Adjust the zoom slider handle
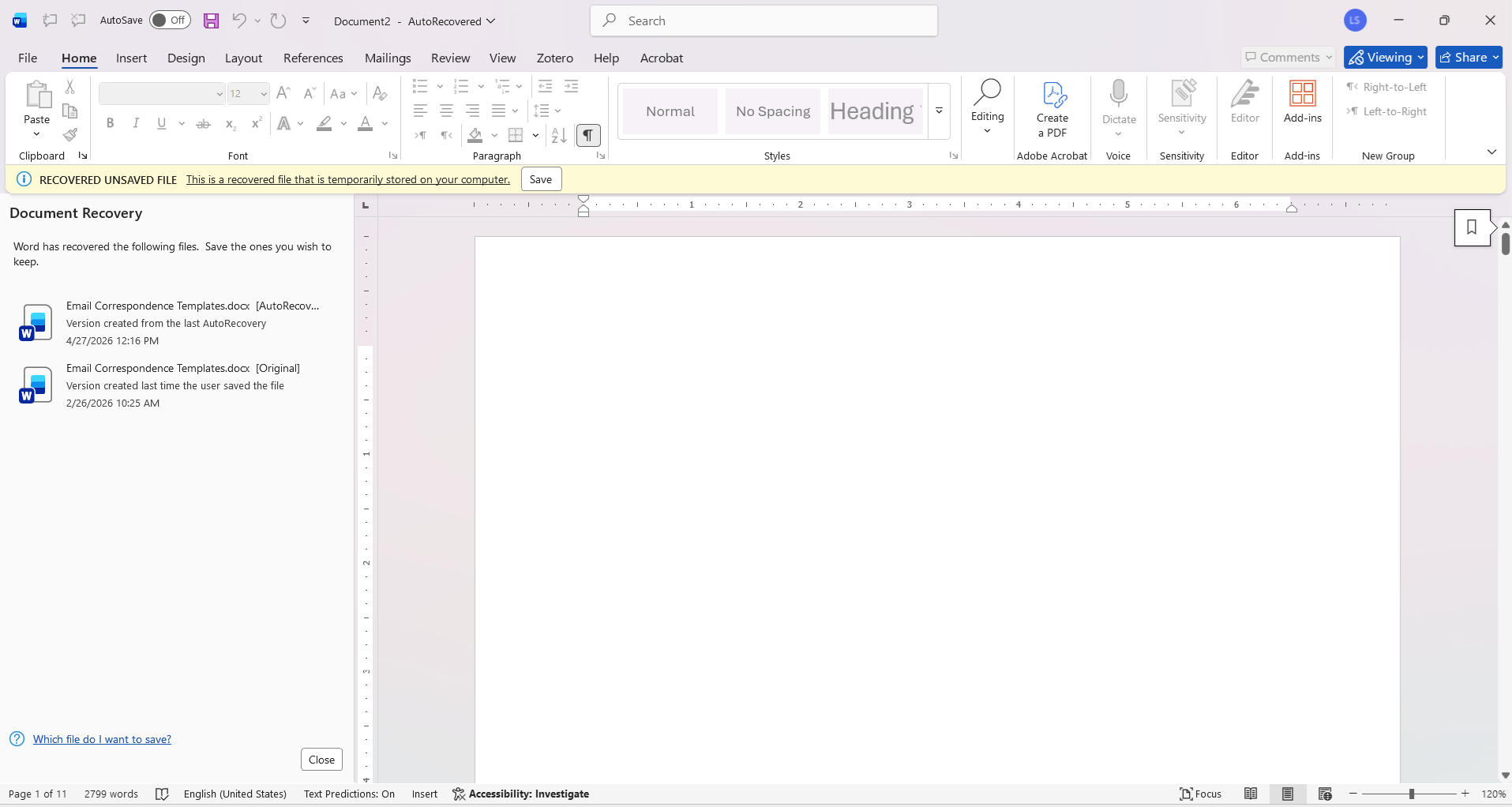The image size is (1512, 807). pos(1411,794)
